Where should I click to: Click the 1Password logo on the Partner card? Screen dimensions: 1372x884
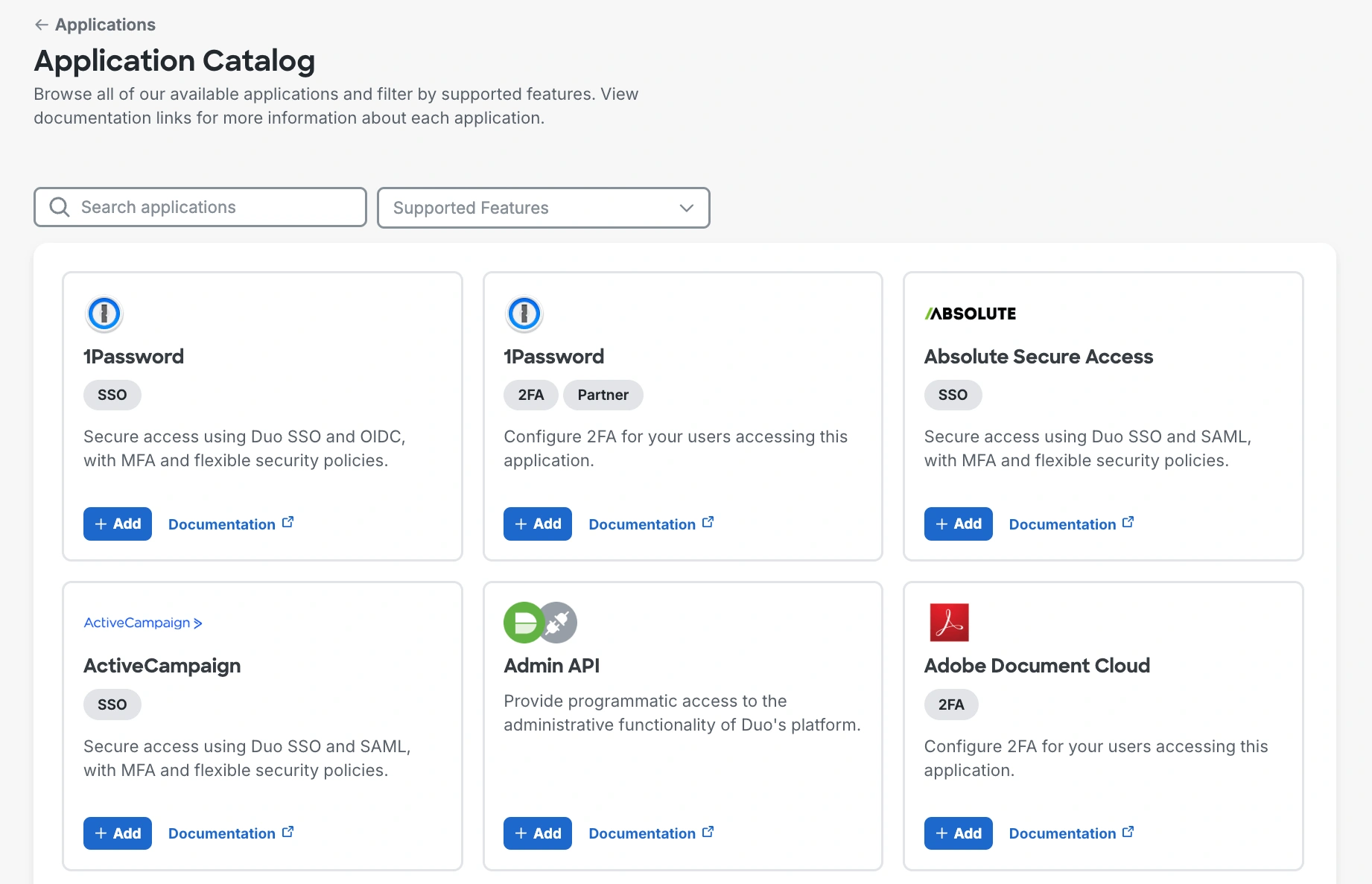tap(524, 314)
